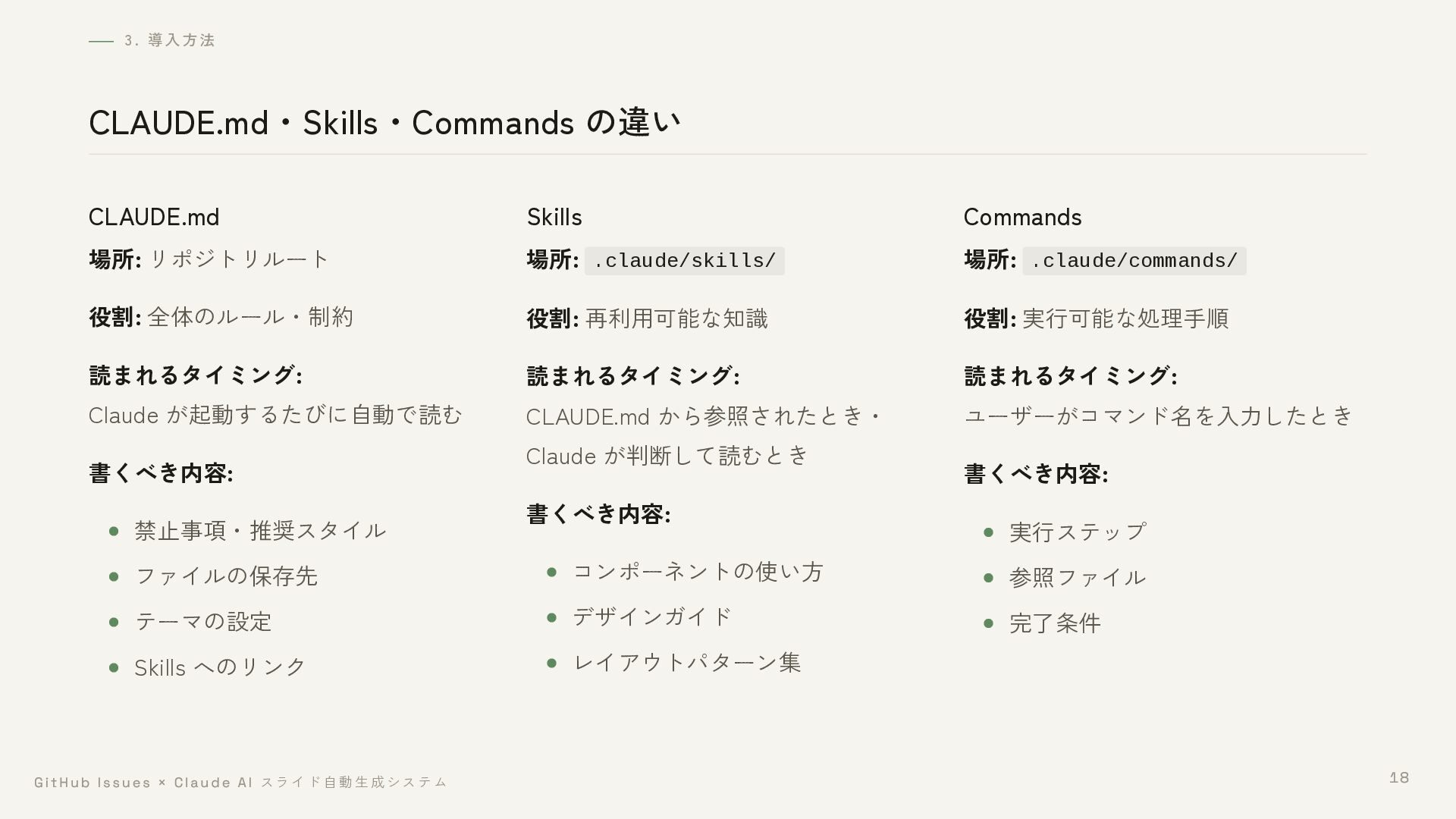
Task: Click the bullet コンポーネントの使い方
Action: coord(698,572)
